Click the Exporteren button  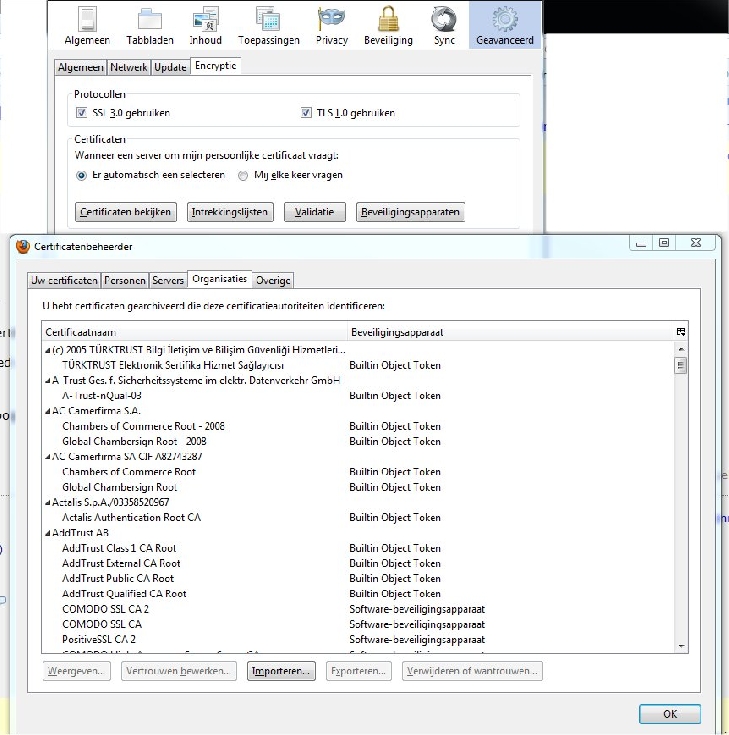click(359, 671)
